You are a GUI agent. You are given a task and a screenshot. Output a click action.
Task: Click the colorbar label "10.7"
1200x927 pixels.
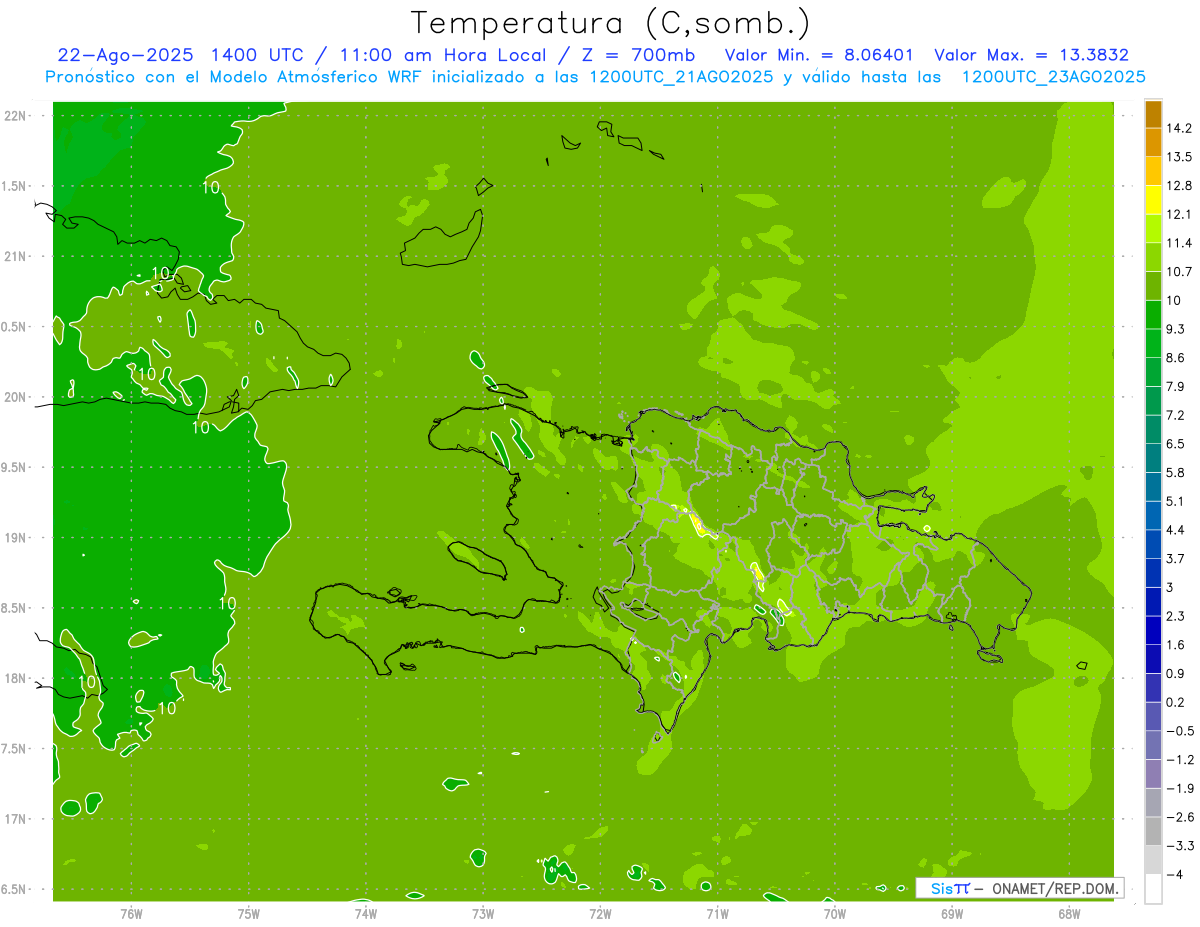pos(1179,271)
